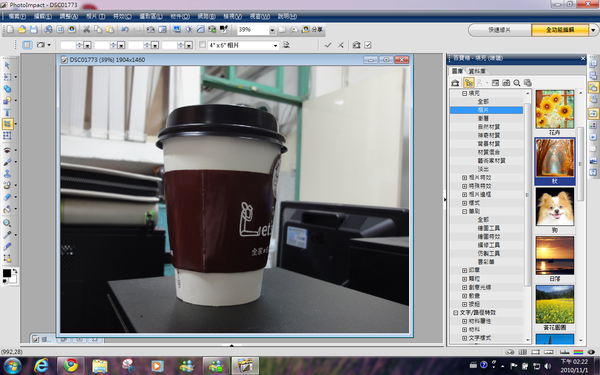
Task: Select the Crop tool in left toolbox
Action: click(x=7, y=124)
